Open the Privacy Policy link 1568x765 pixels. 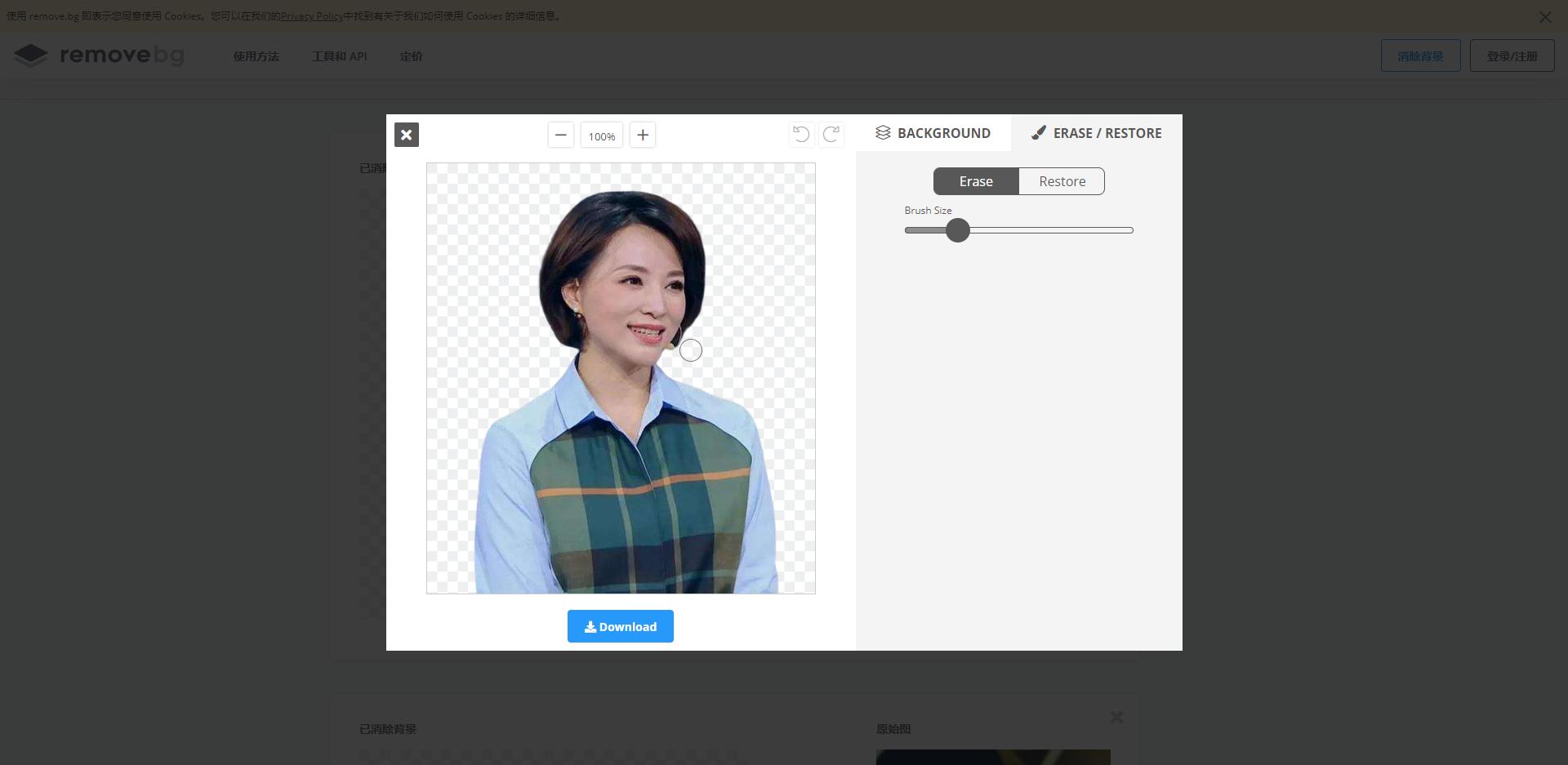(312, 16)
